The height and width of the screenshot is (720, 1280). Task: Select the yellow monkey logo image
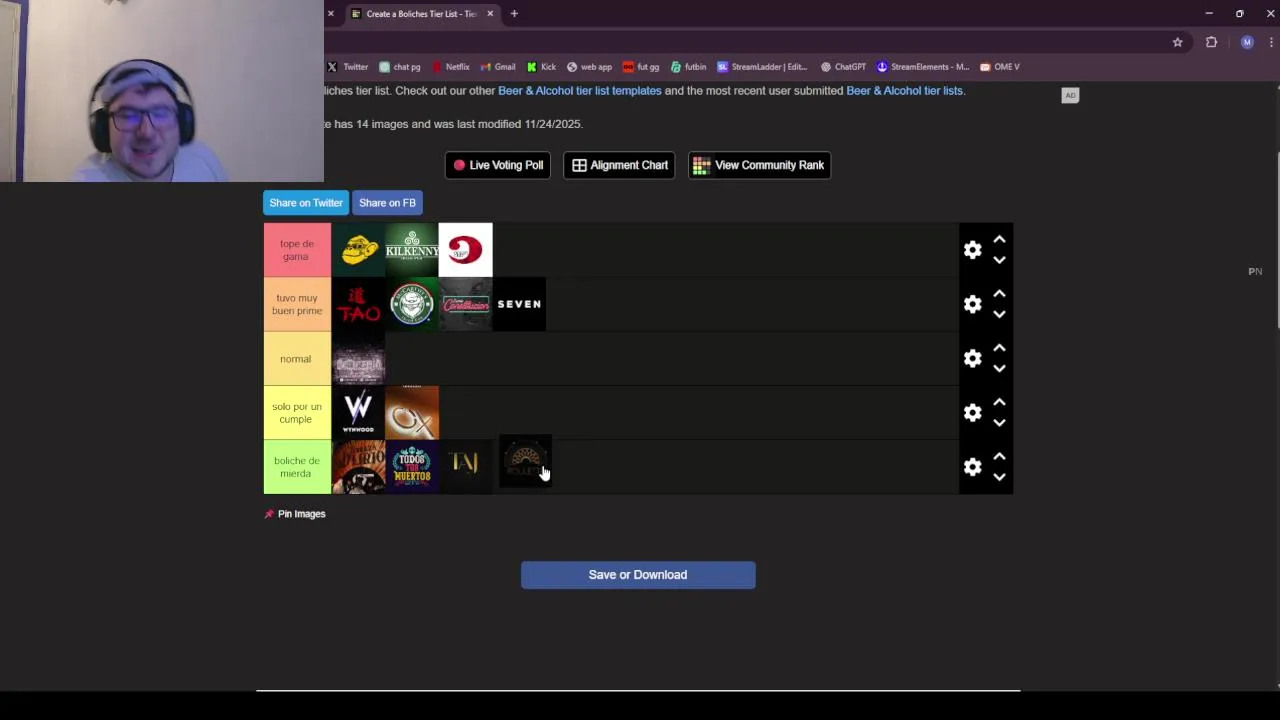pyautogui.click(x=358, y=250)
